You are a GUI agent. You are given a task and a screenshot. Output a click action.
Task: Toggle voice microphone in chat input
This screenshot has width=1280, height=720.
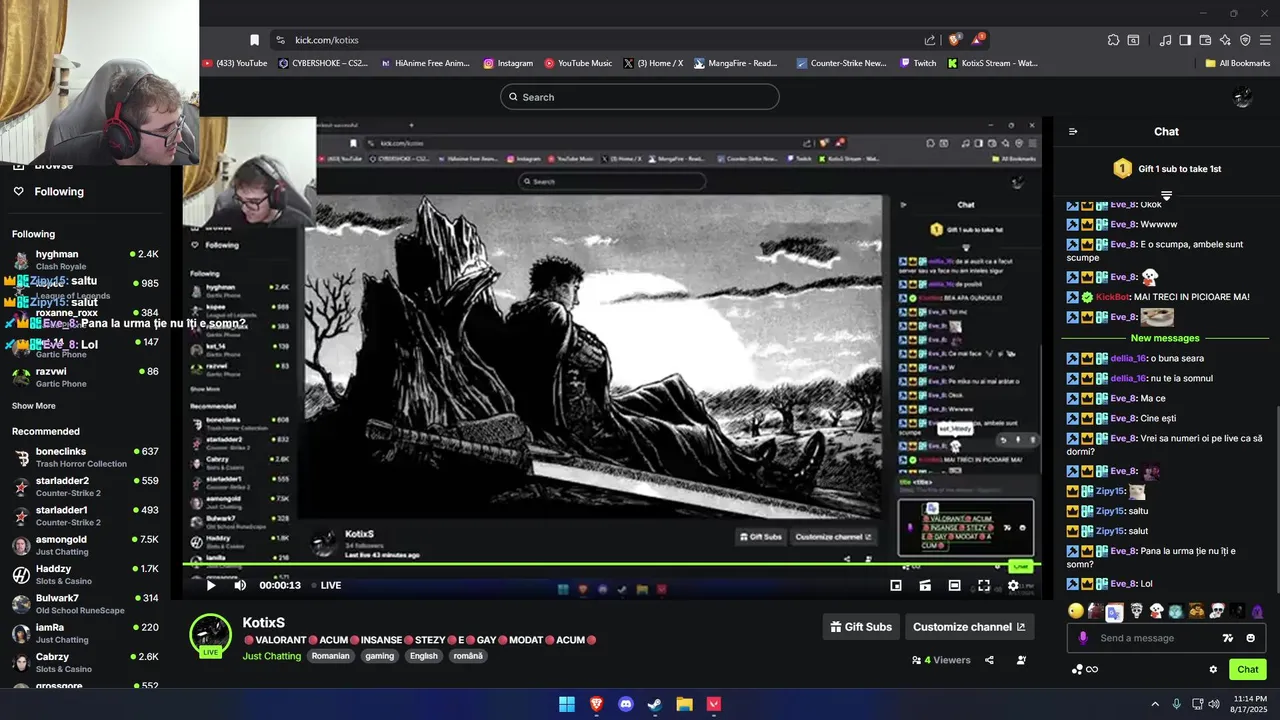tap(1083, 638)
